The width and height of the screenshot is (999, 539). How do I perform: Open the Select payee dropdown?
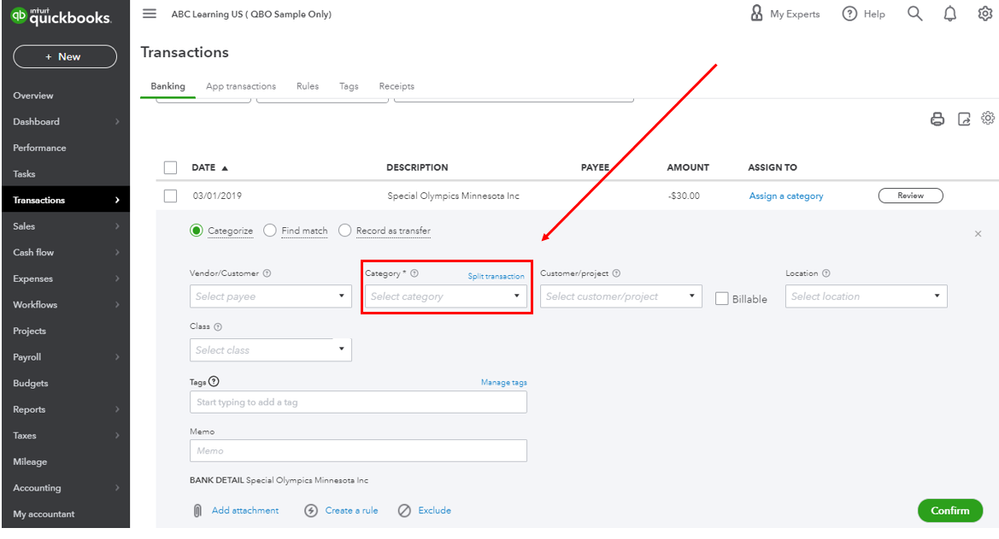[x=270, y=296]
